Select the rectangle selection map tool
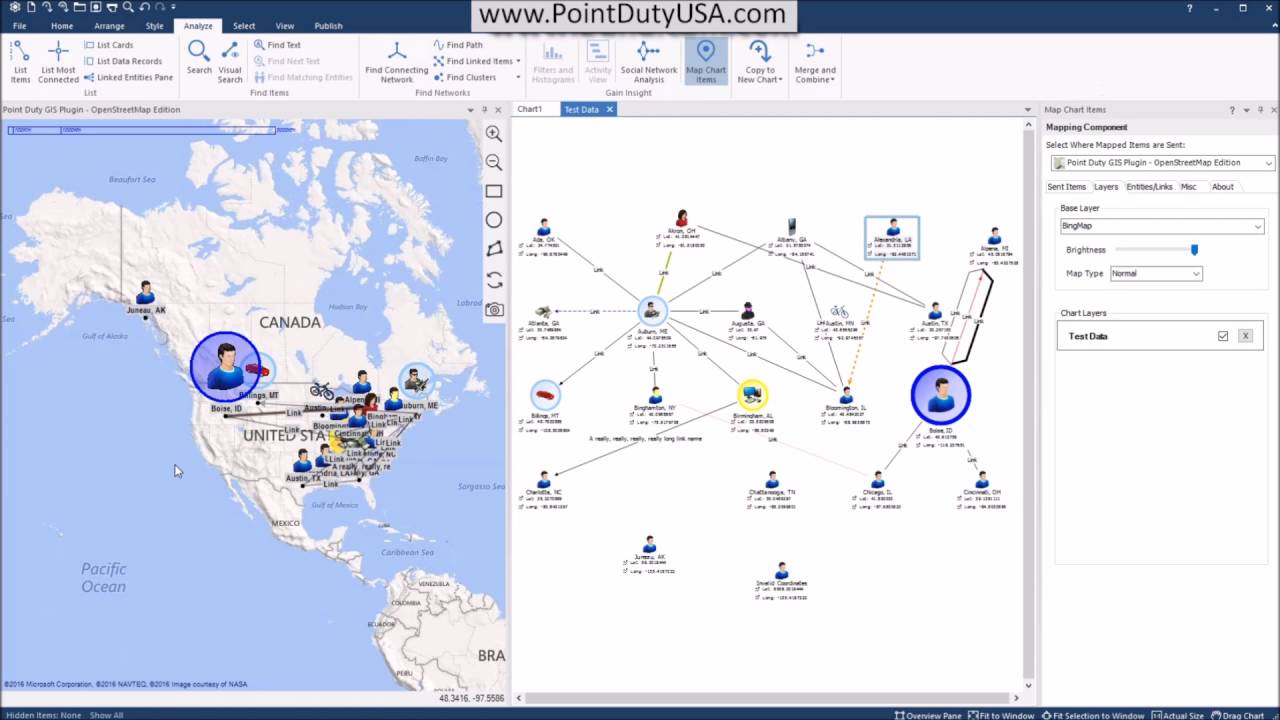The image size is (1280, 720). pos(494,191)
